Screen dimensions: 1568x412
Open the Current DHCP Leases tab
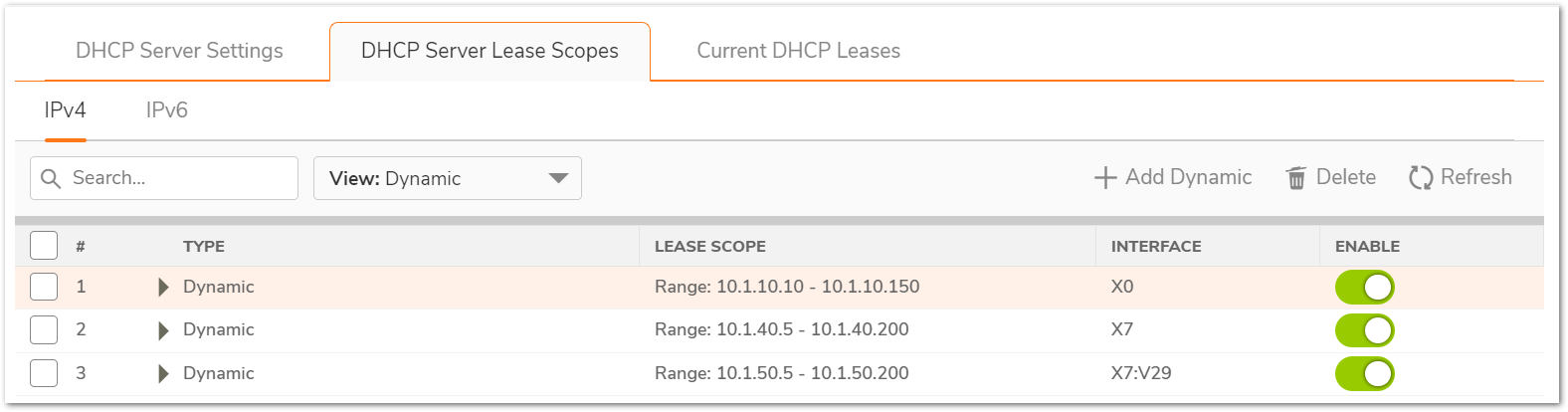click(798, 51)
